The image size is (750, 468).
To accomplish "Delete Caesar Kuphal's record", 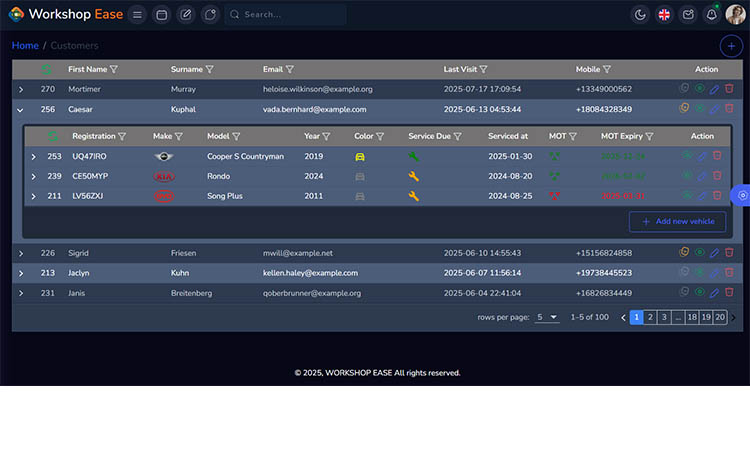I will (x=729, y=109).
